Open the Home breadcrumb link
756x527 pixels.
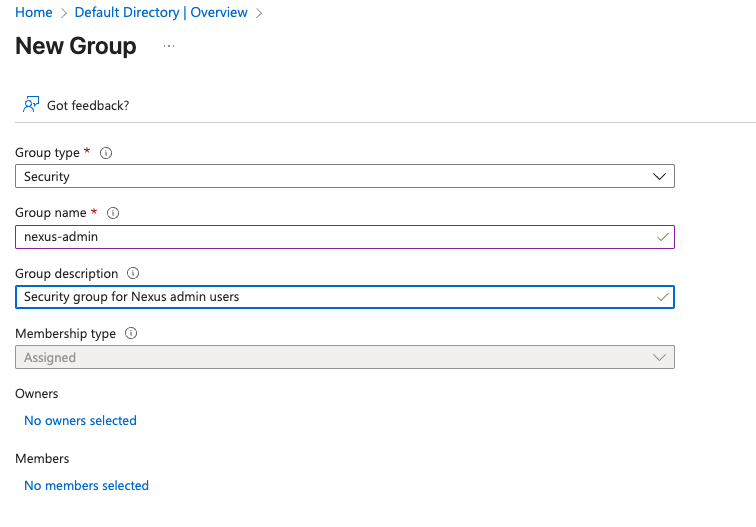coord(34,12)
